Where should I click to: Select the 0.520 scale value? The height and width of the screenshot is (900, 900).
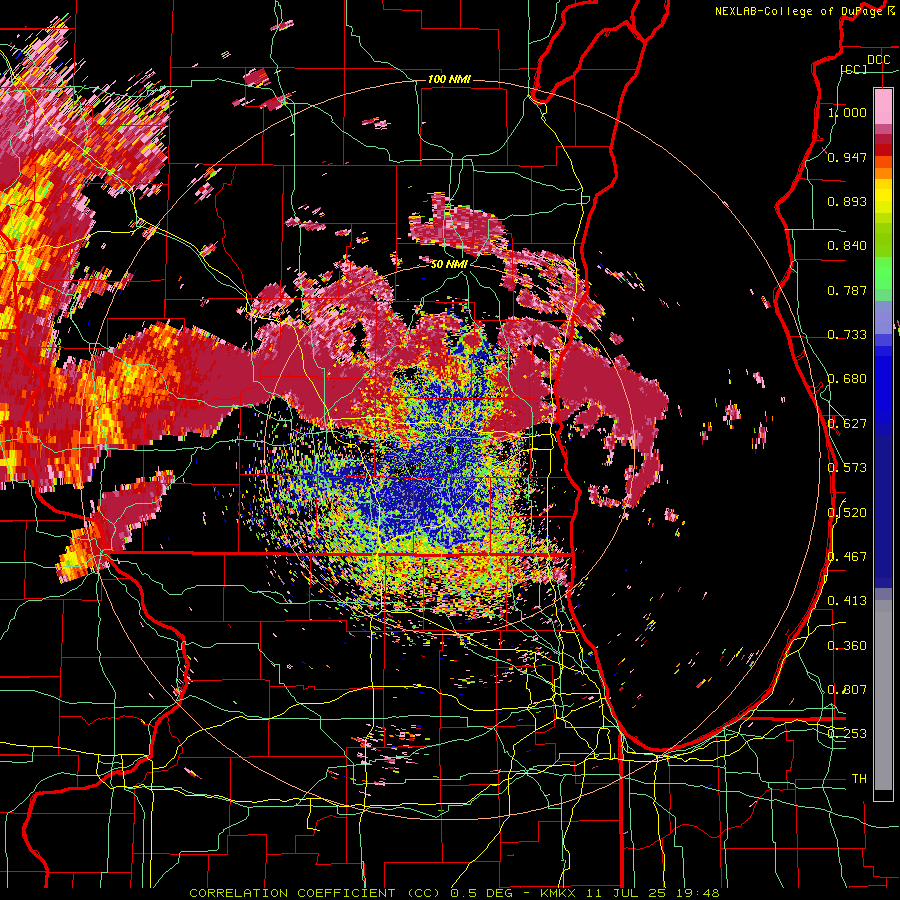point(847,513)
